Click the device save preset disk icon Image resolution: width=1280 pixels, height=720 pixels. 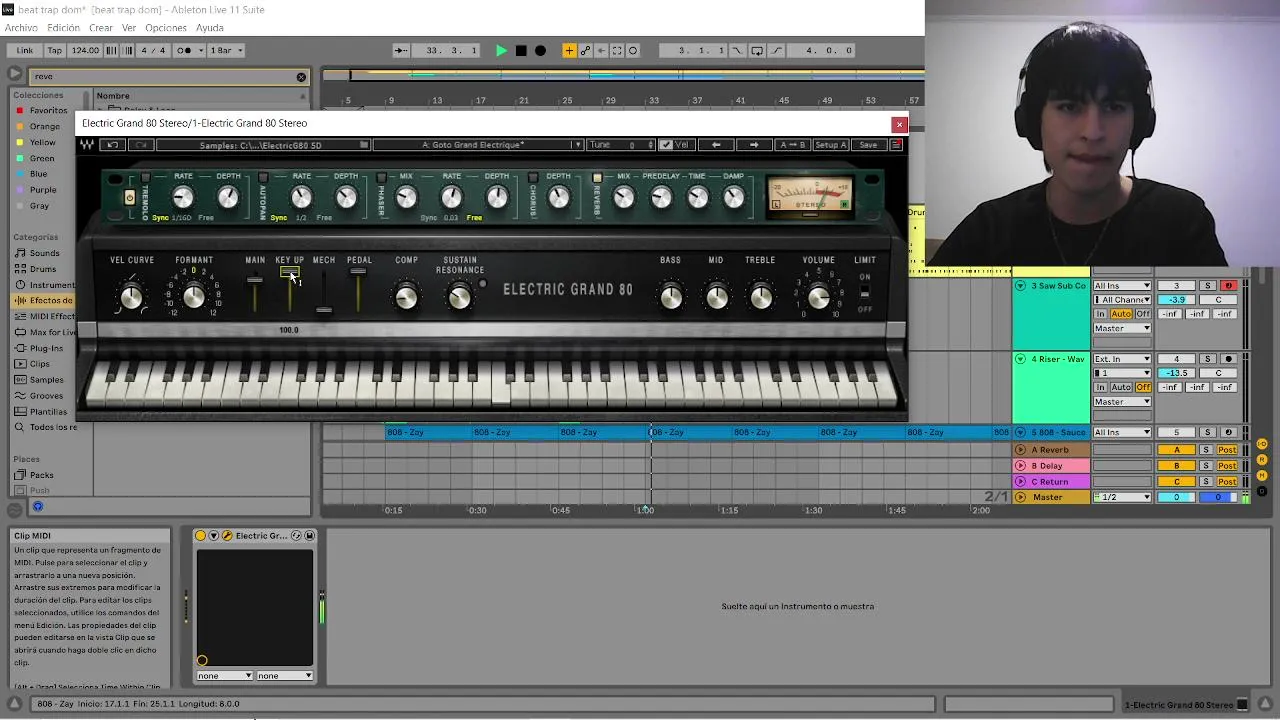pyautogui.click(x=309, y=536)
